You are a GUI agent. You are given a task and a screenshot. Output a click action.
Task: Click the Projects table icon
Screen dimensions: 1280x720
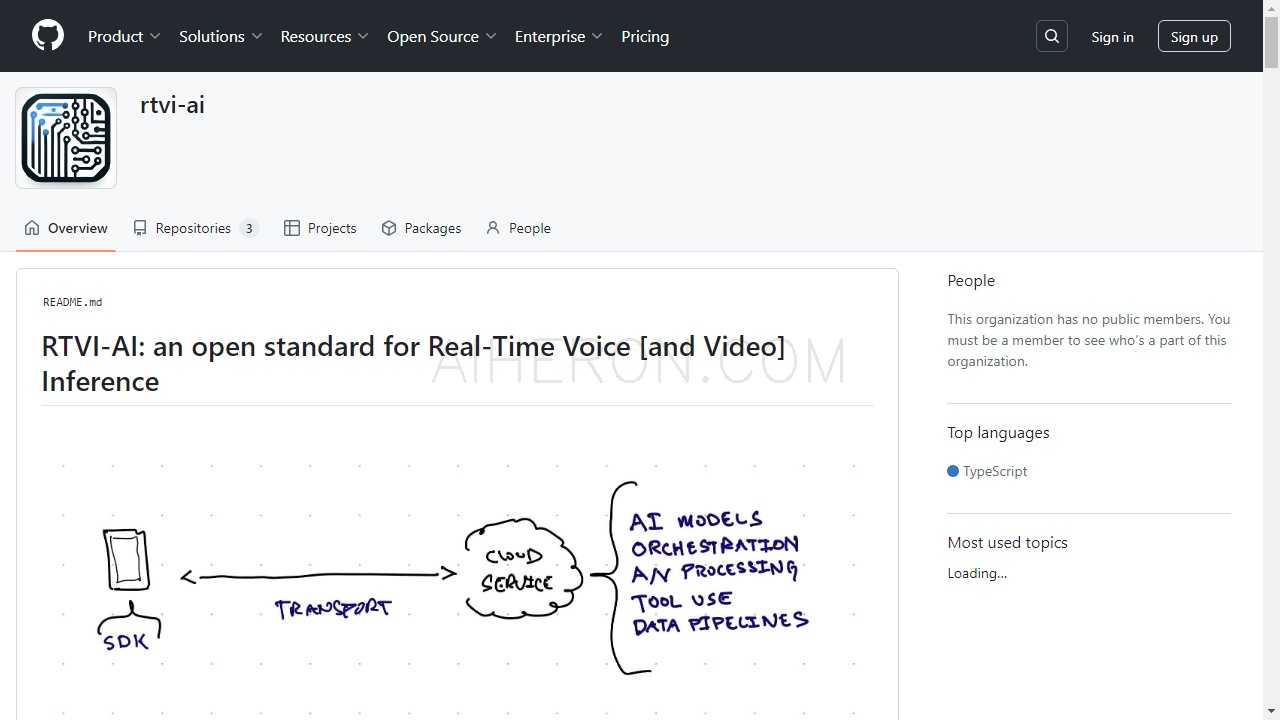(x=292, y=228)
